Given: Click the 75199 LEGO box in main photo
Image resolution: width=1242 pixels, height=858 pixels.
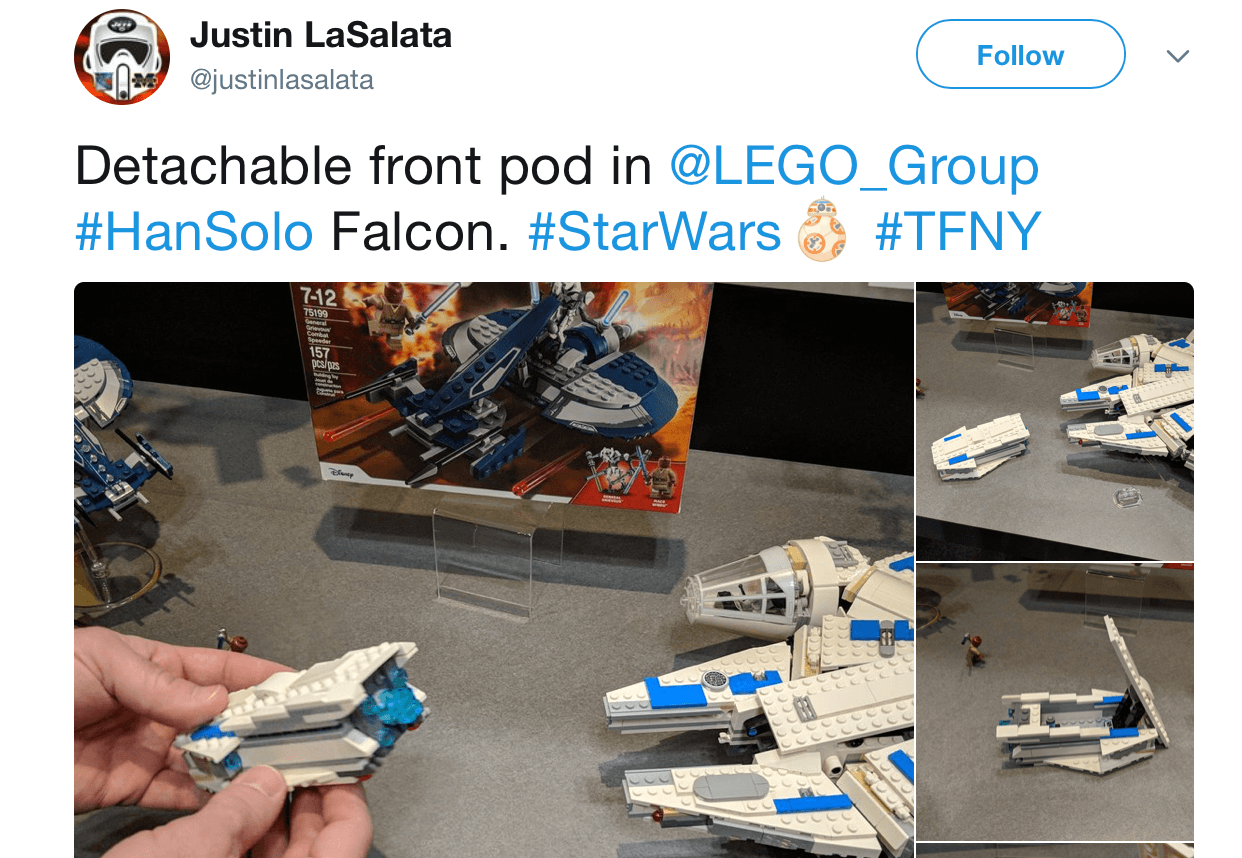Looking at the screenshot, I should click(500, 397).
